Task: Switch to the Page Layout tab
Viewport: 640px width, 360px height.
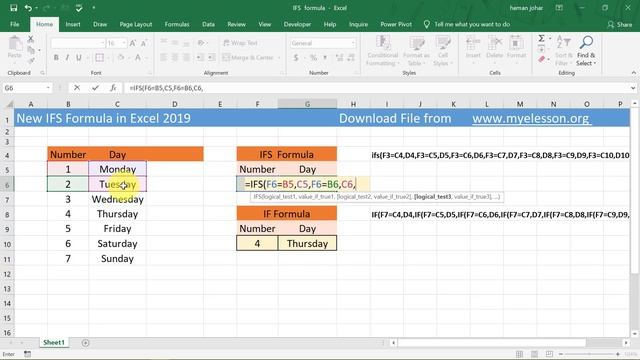Action: coord(136,24)
